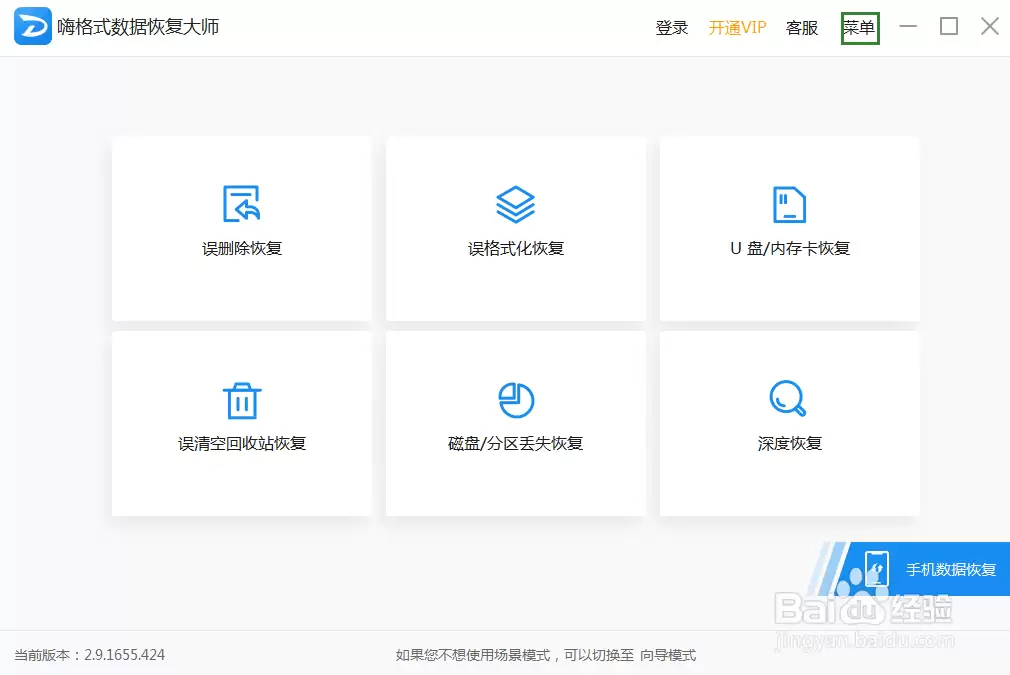Click the stacked layers icon for format recovery

pos(514,204)
